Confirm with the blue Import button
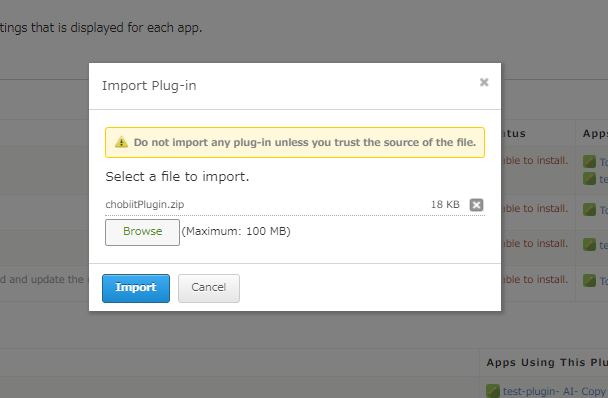The image size is (608, 398). click(x=136, y=288)
